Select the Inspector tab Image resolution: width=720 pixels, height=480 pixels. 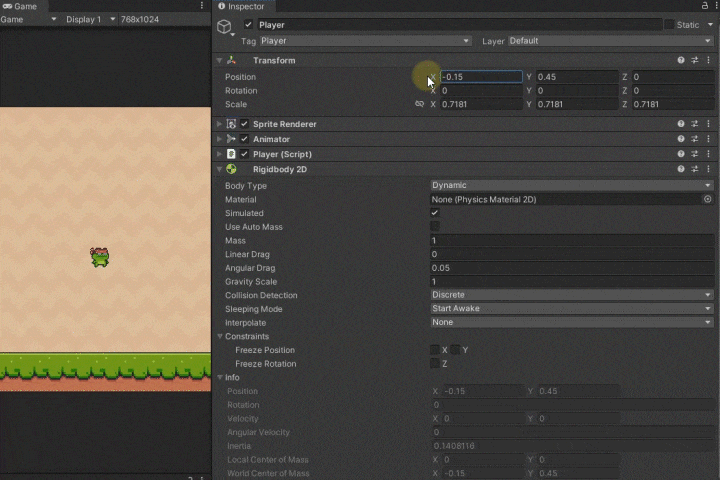click(242, 6)
